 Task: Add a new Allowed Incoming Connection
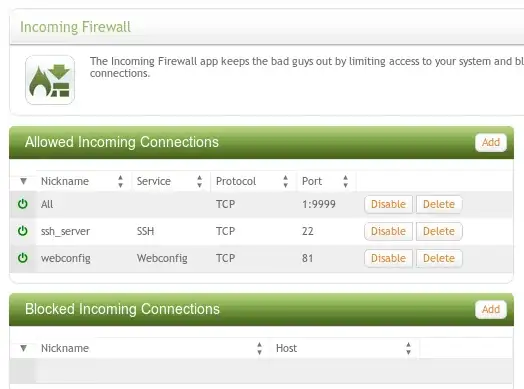(491, 142)
